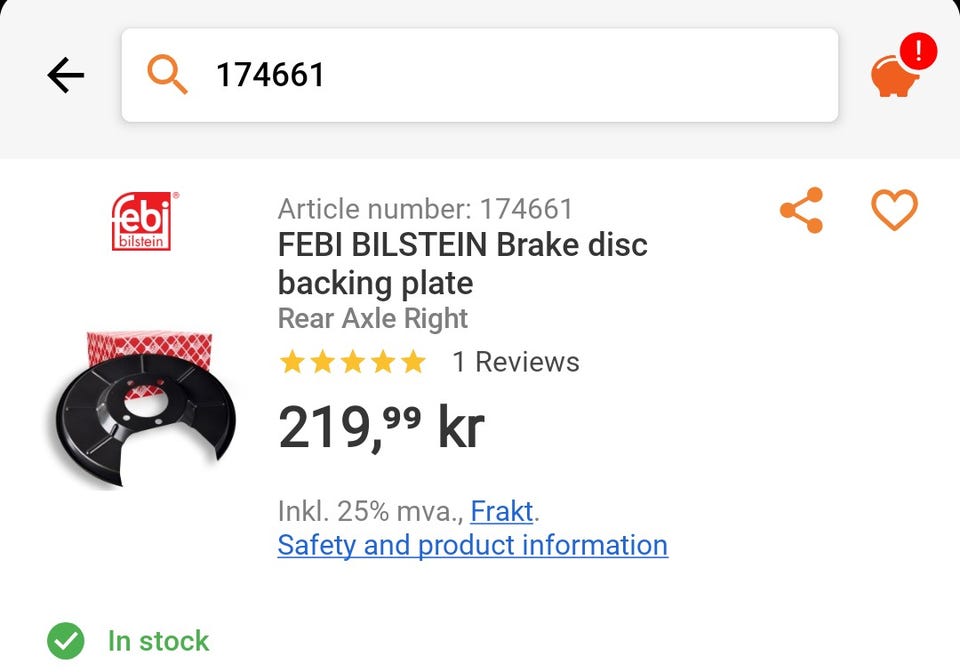Tap the red alert notification badge
The image size is (960, 672).
click(918, 51)
